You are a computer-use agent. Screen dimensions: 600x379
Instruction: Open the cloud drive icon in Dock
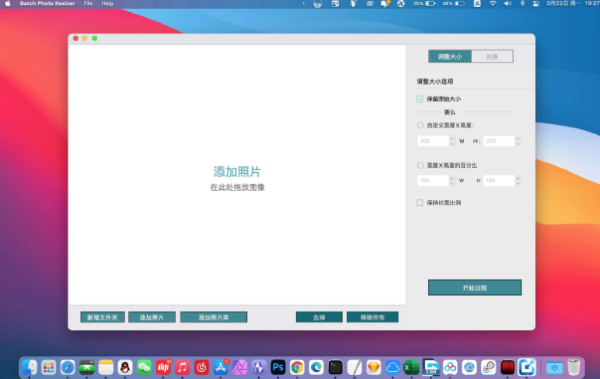click(x=393, y=368)
